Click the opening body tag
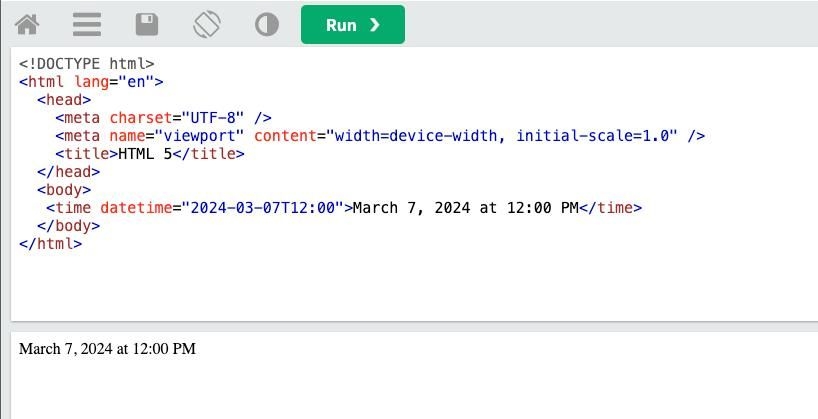Viewport: 818px width, 419px height. [64, 190]
